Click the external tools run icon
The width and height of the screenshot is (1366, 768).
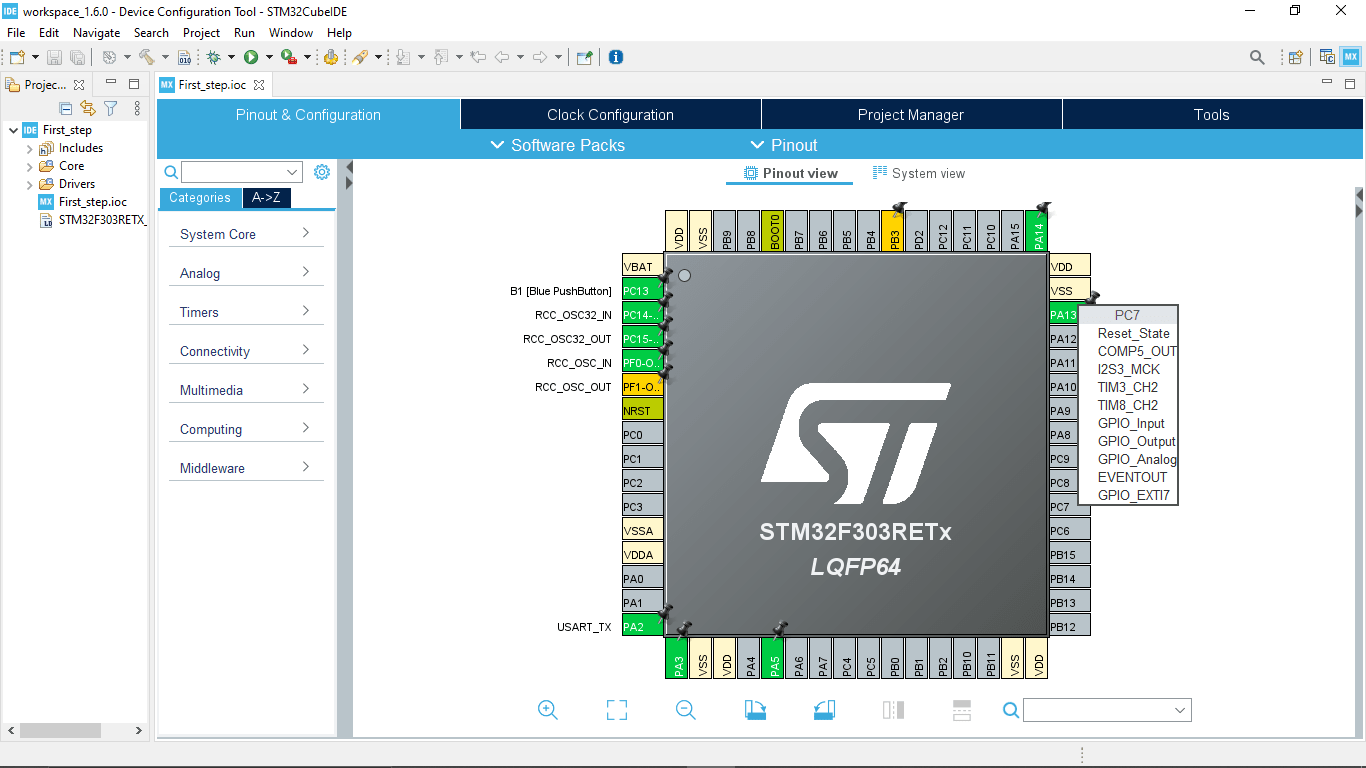point(288,57)
